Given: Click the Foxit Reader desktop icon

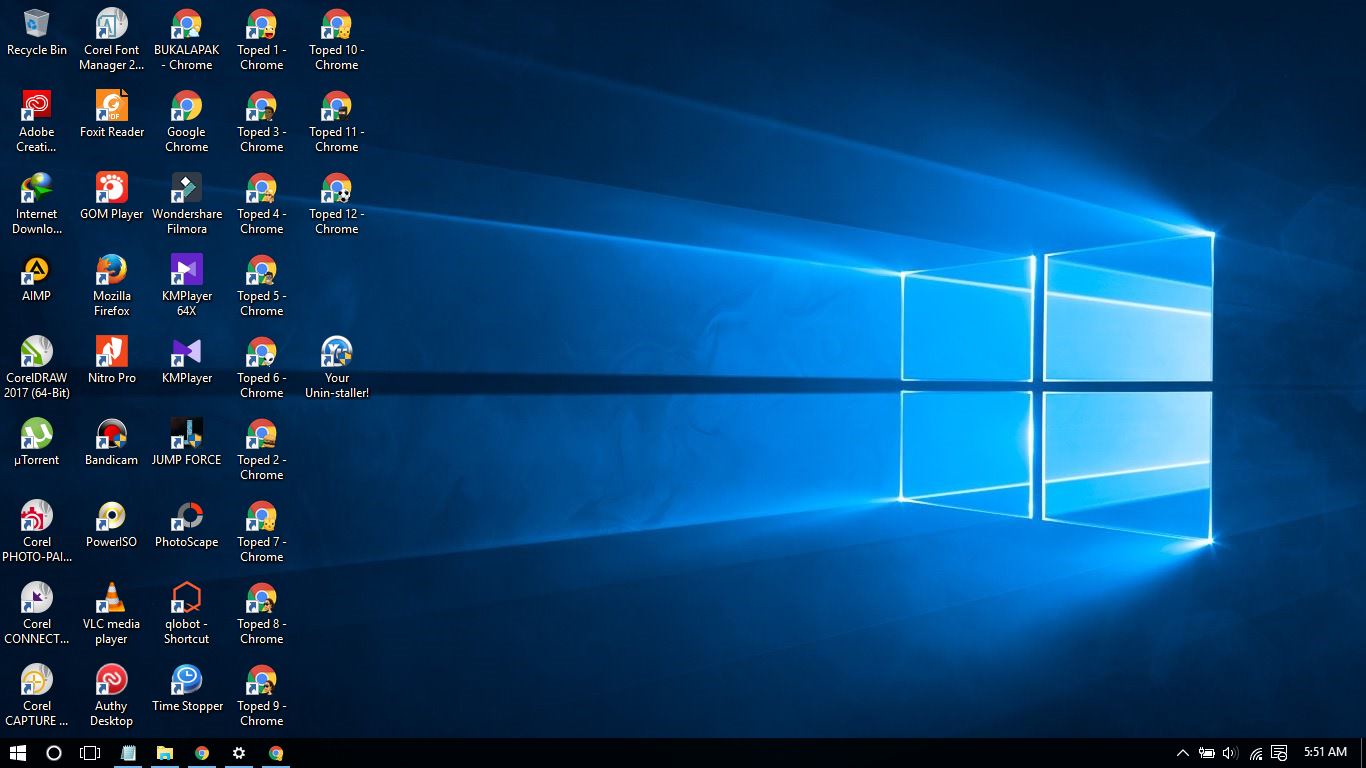Looking at the screenshot, I should 111,114.
